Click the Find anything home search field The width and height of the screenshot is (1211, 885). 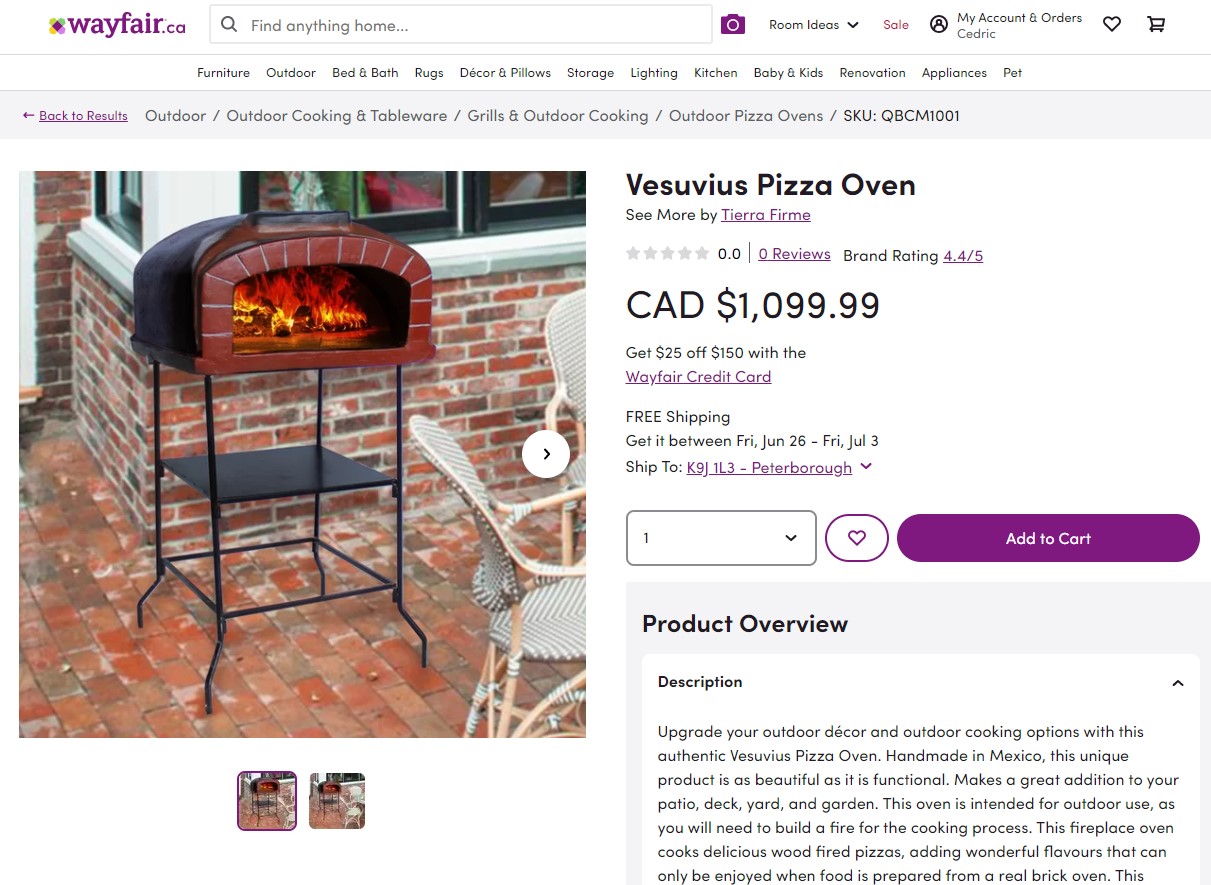(475, 25)
